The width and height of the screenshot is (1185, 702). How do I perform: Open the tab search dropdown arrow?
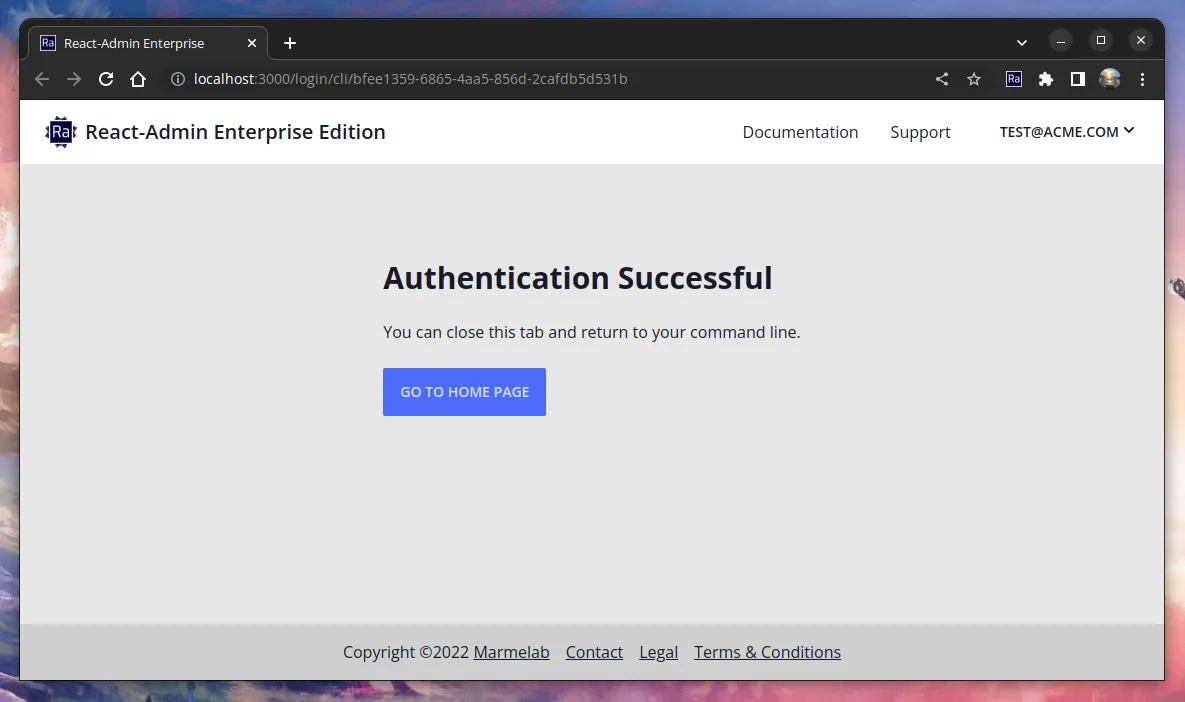point(1021,42)
